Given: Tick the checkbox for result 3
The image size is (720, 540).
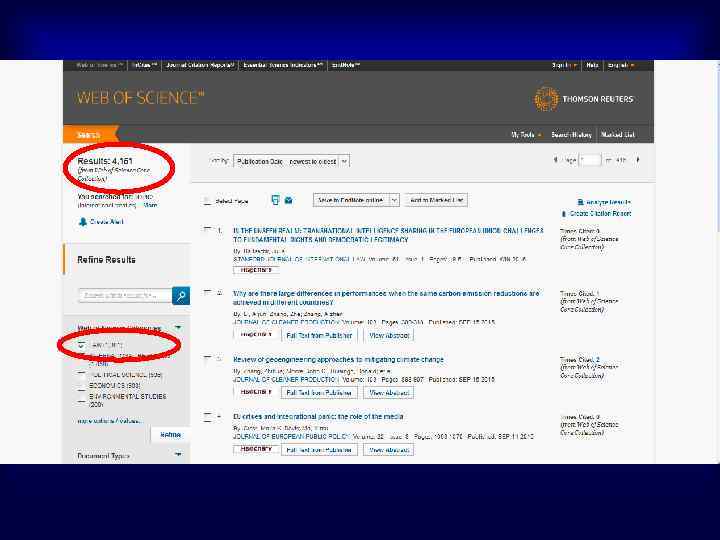Looking at the screenshot, I should click(208, 358).
